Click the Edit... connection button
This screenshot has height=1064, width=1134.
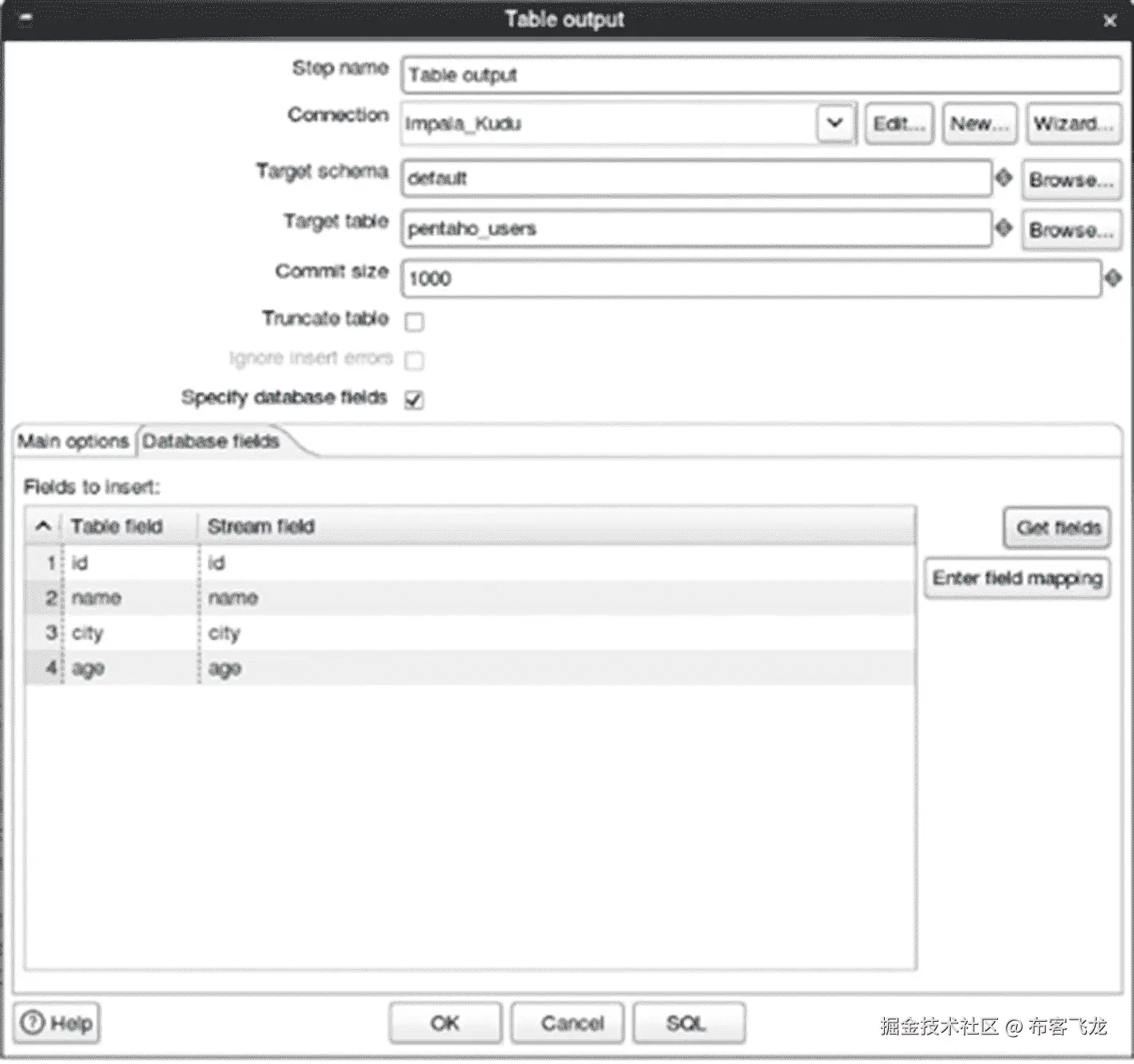click(899, 123)
